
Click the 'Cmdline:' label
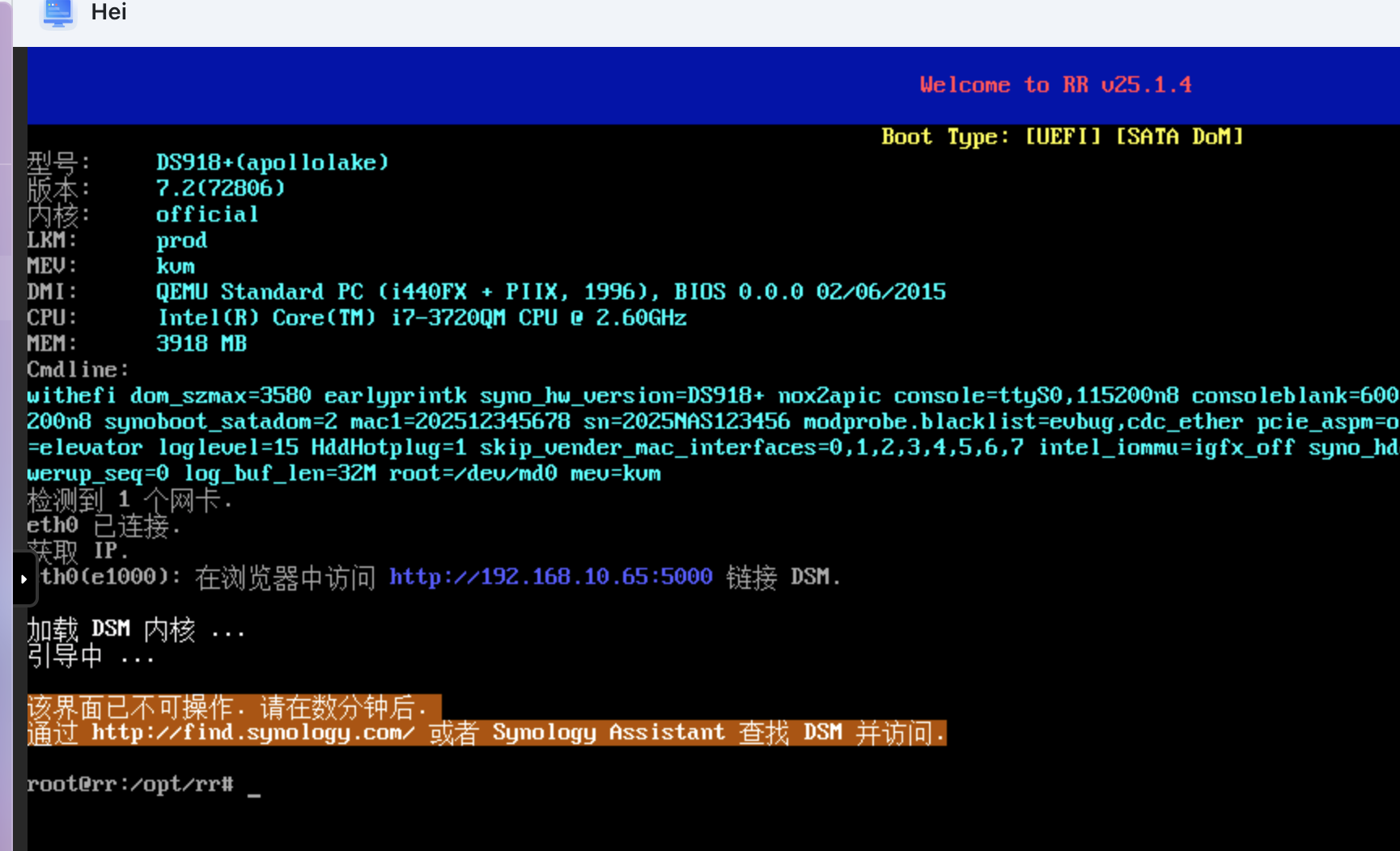(78, 370)
